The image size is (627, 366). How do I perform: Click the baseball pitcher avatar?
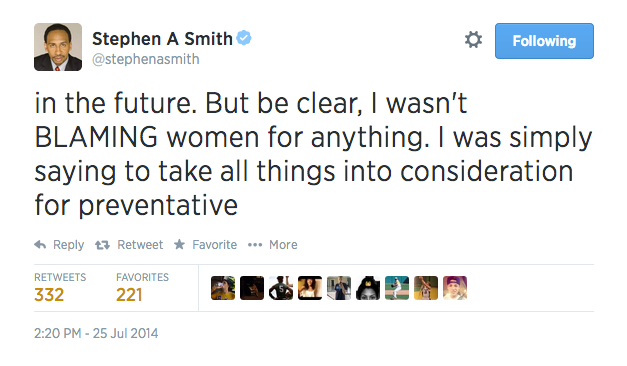pos(397,288)
